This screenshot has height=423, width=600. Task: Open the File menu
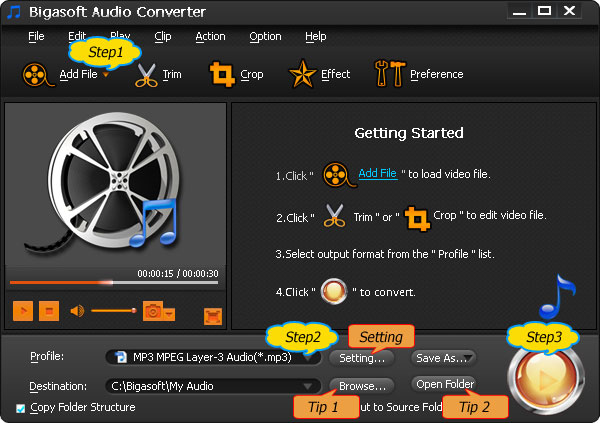36,36
